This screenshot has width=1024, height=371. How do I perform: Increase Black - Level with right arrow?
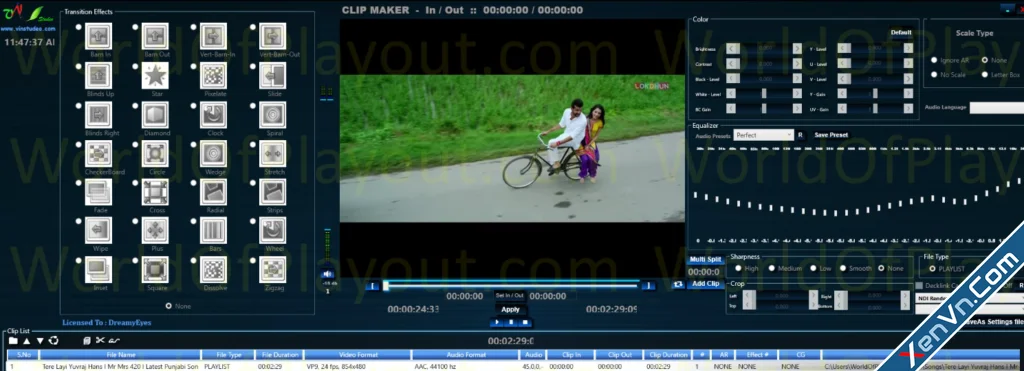(797, 78)
